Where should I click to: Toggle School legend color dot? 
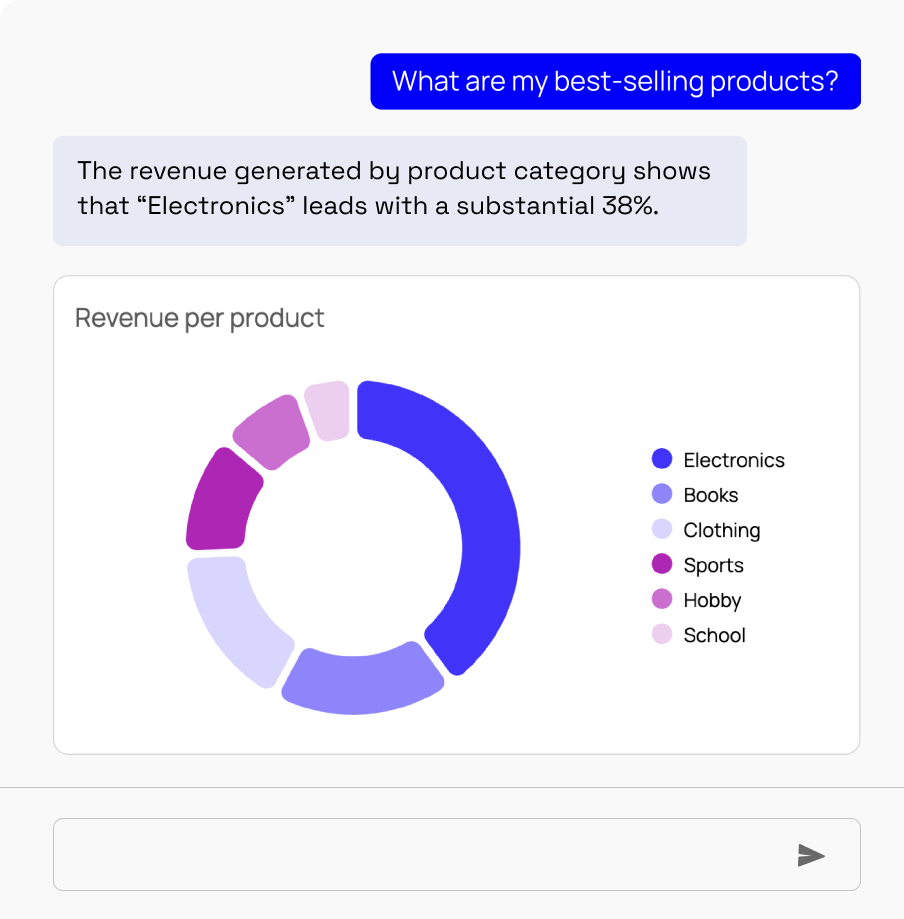(x=662, y=634)
